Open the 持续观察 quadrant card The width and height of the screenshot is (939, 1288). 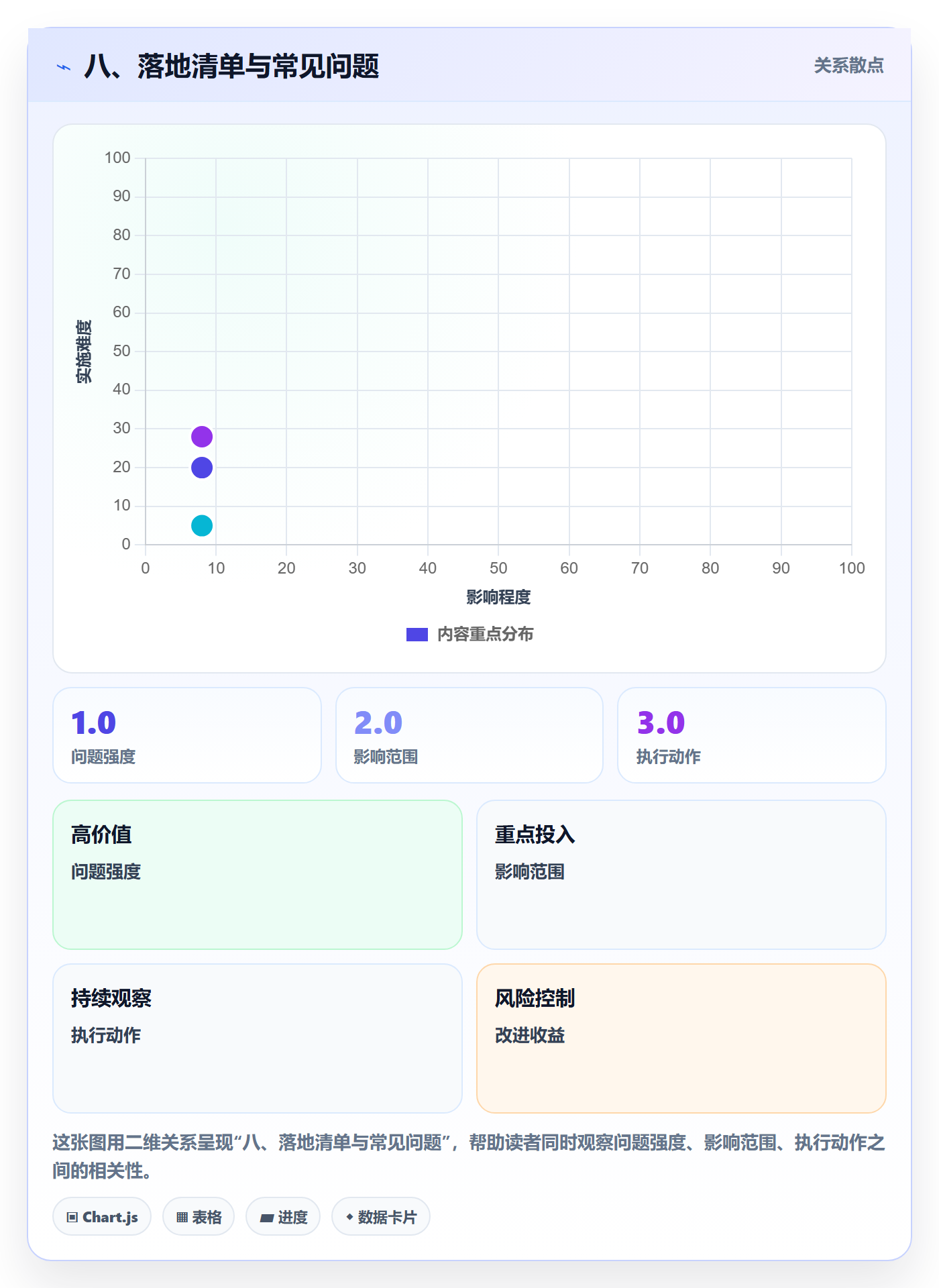click(258, 1038)
